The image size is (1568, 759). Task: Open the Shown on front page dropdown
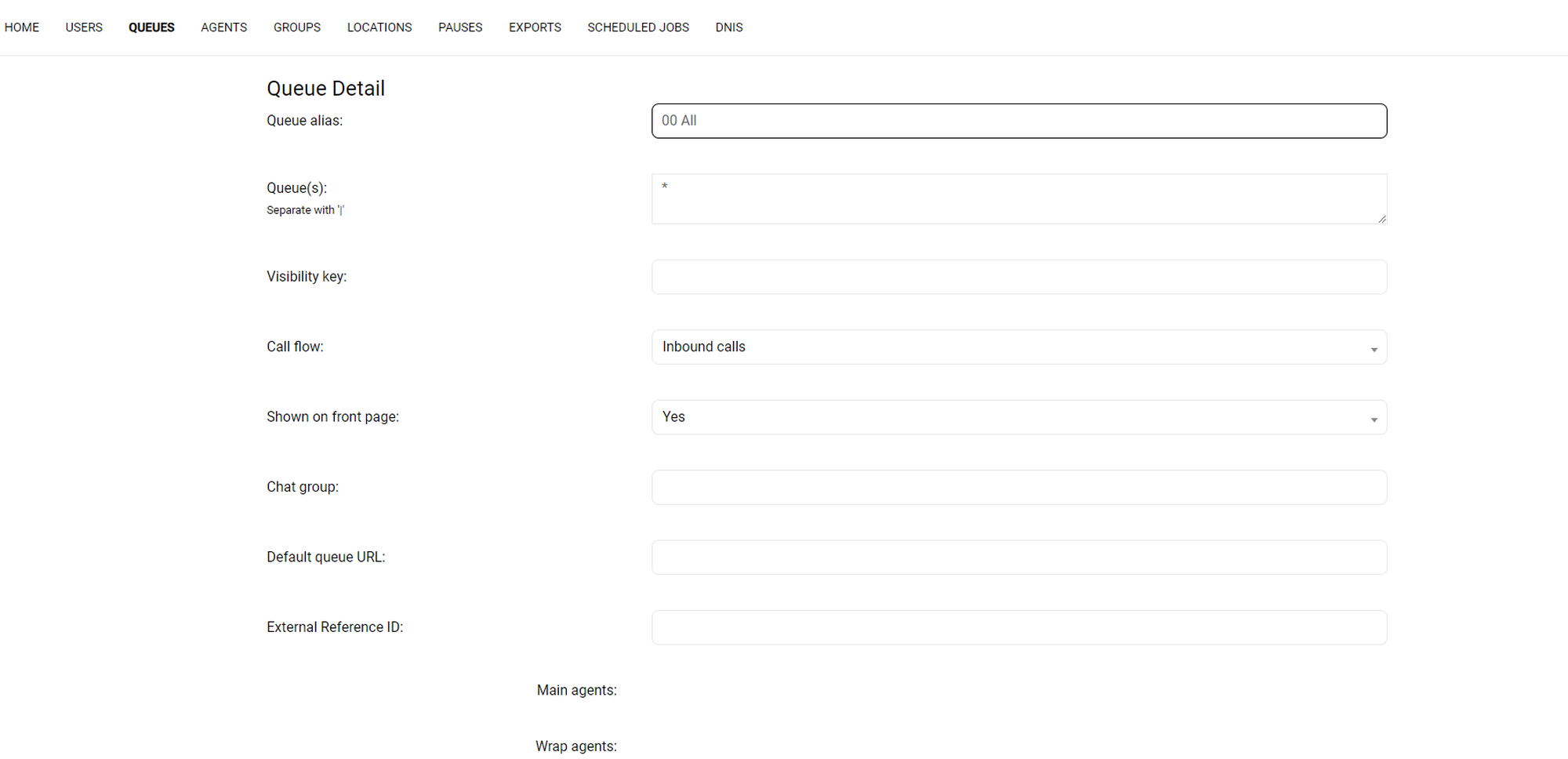pos(1018,417)
